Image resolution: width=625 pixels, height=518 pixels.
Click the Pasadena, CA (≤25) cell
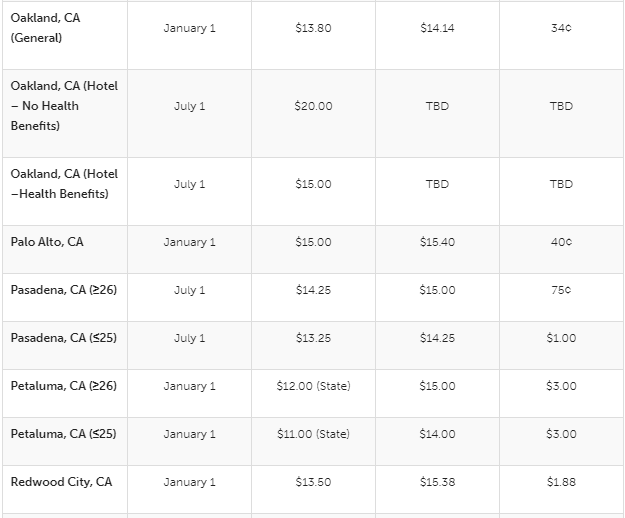click(63, 338)
